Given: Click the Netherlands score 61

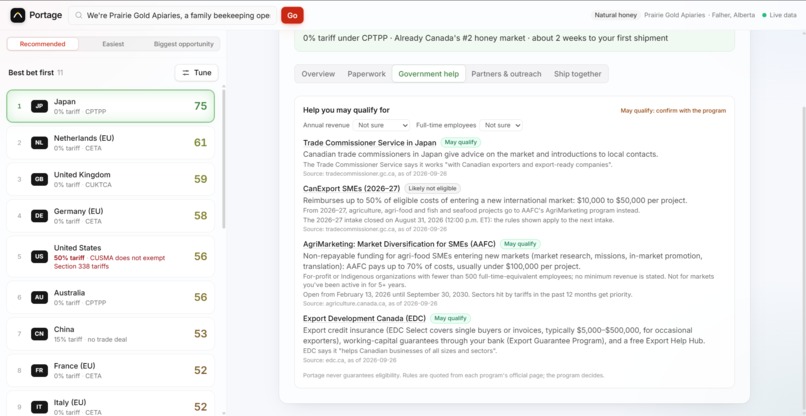Looking at the screenshot, I should (x=200, y=143).
